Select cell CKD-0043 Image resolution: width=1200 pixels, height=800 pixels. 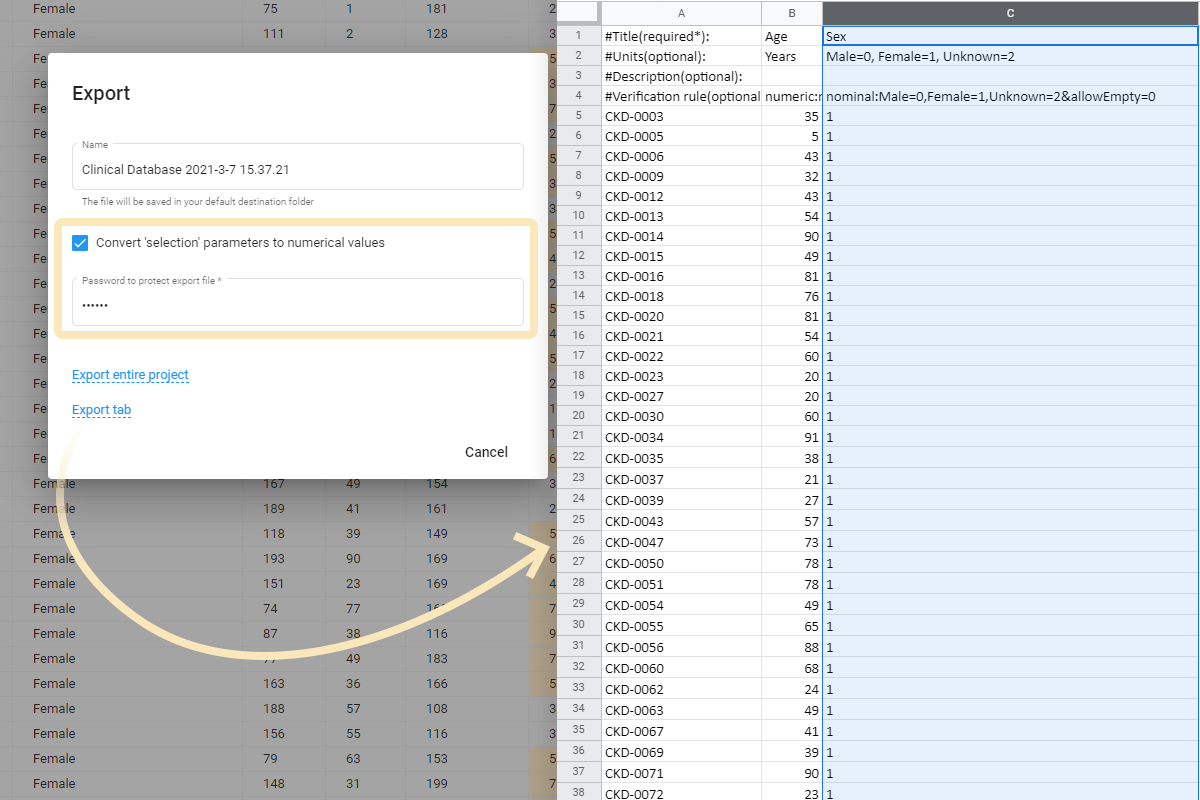click(681, 521)
